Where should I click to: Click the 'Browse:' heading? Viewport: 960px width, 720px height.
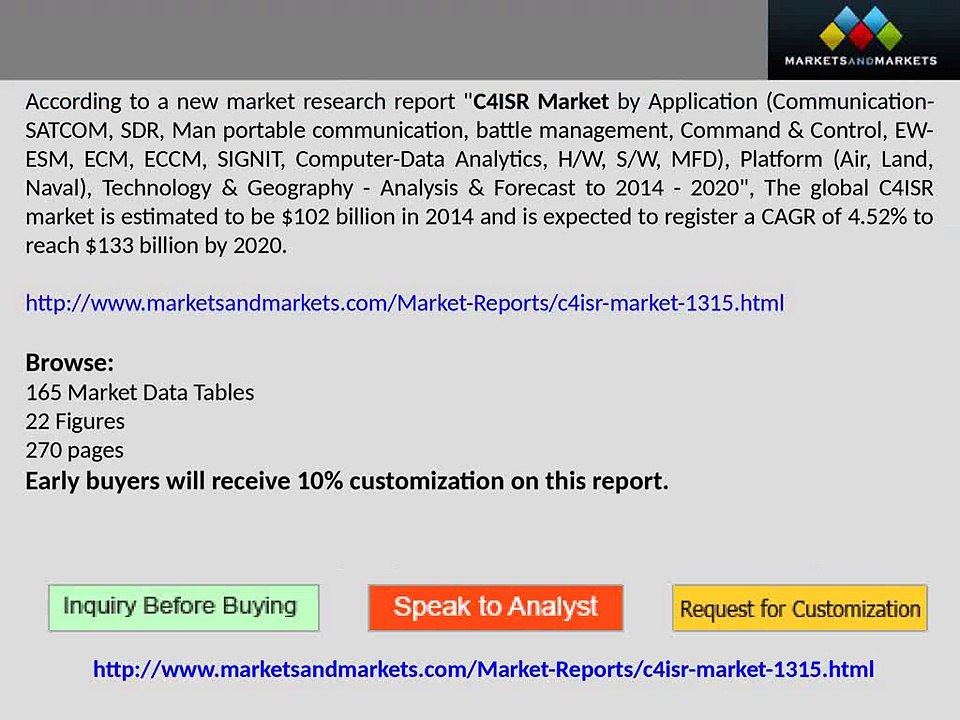coord(70,363)
